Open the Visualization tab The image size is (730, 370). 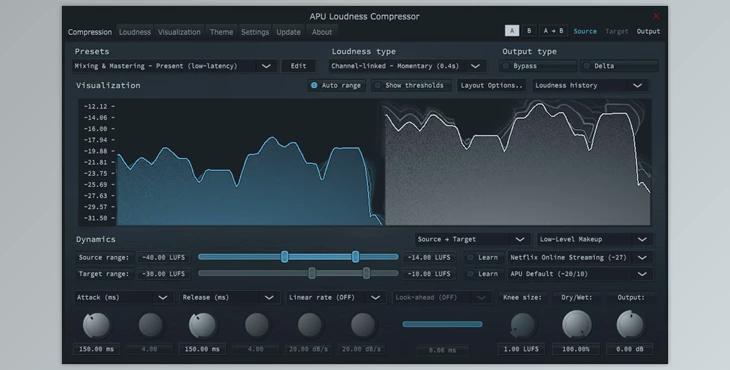point(179,32)
